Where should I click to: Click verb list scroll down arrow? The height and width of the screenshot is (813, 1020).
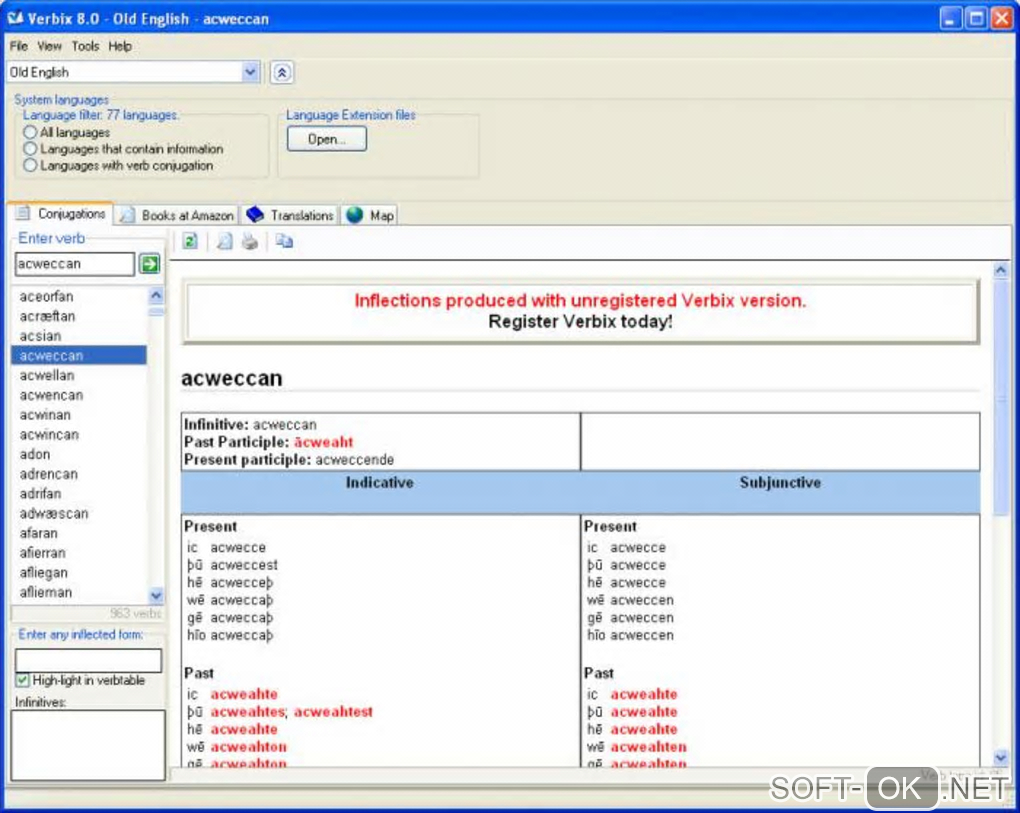coord(156,594)
